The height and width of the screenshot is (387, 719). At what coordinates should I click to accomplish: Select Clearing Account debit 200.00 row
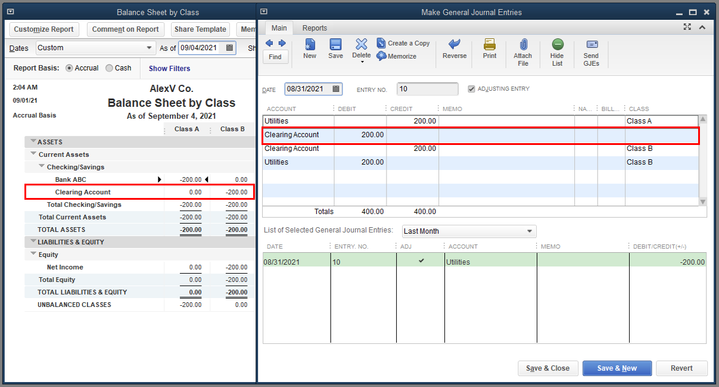[481, 135]
